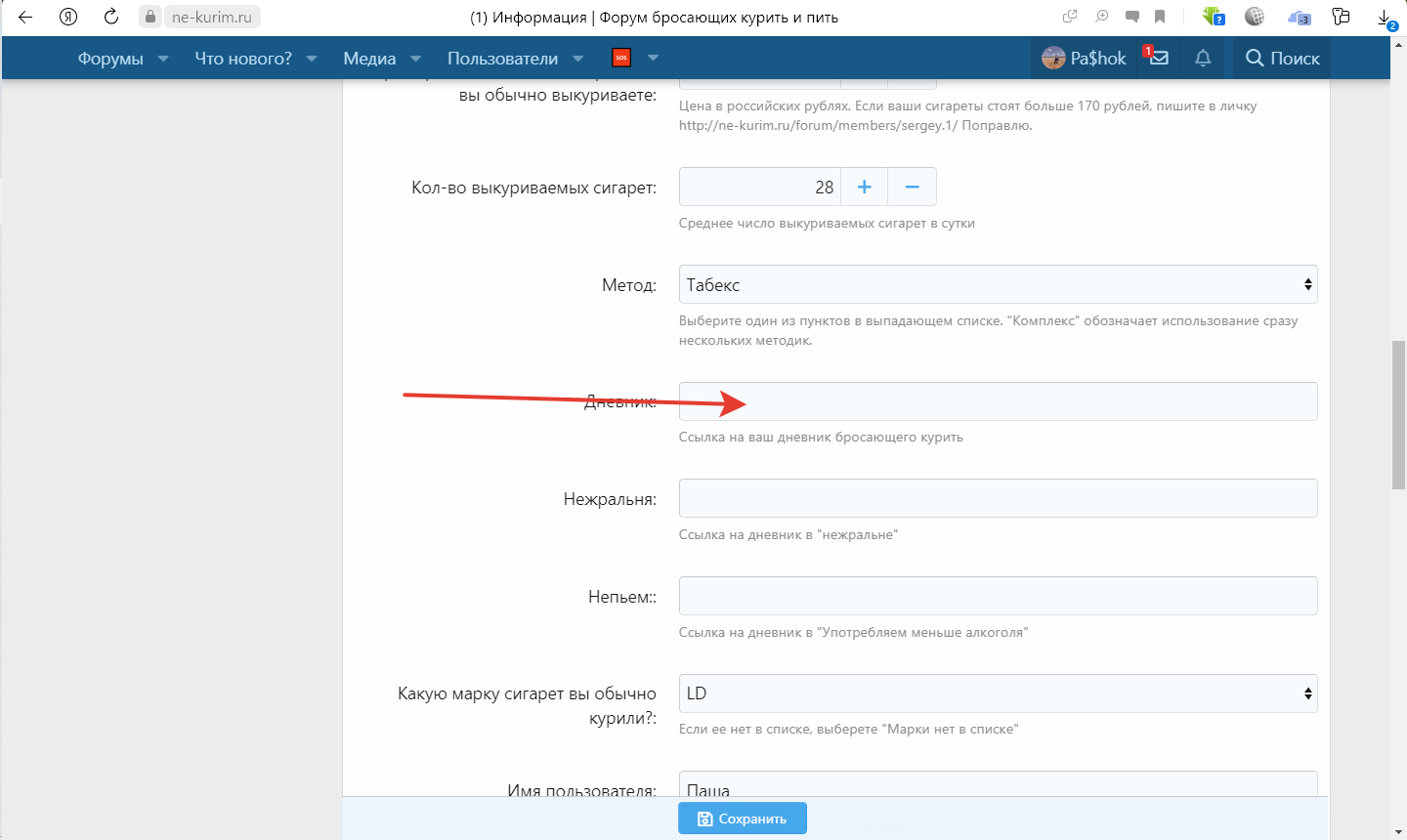Click the Сохранить button
The height and width of the screenshot is (840, 1407).
click(x=743, y=819)
